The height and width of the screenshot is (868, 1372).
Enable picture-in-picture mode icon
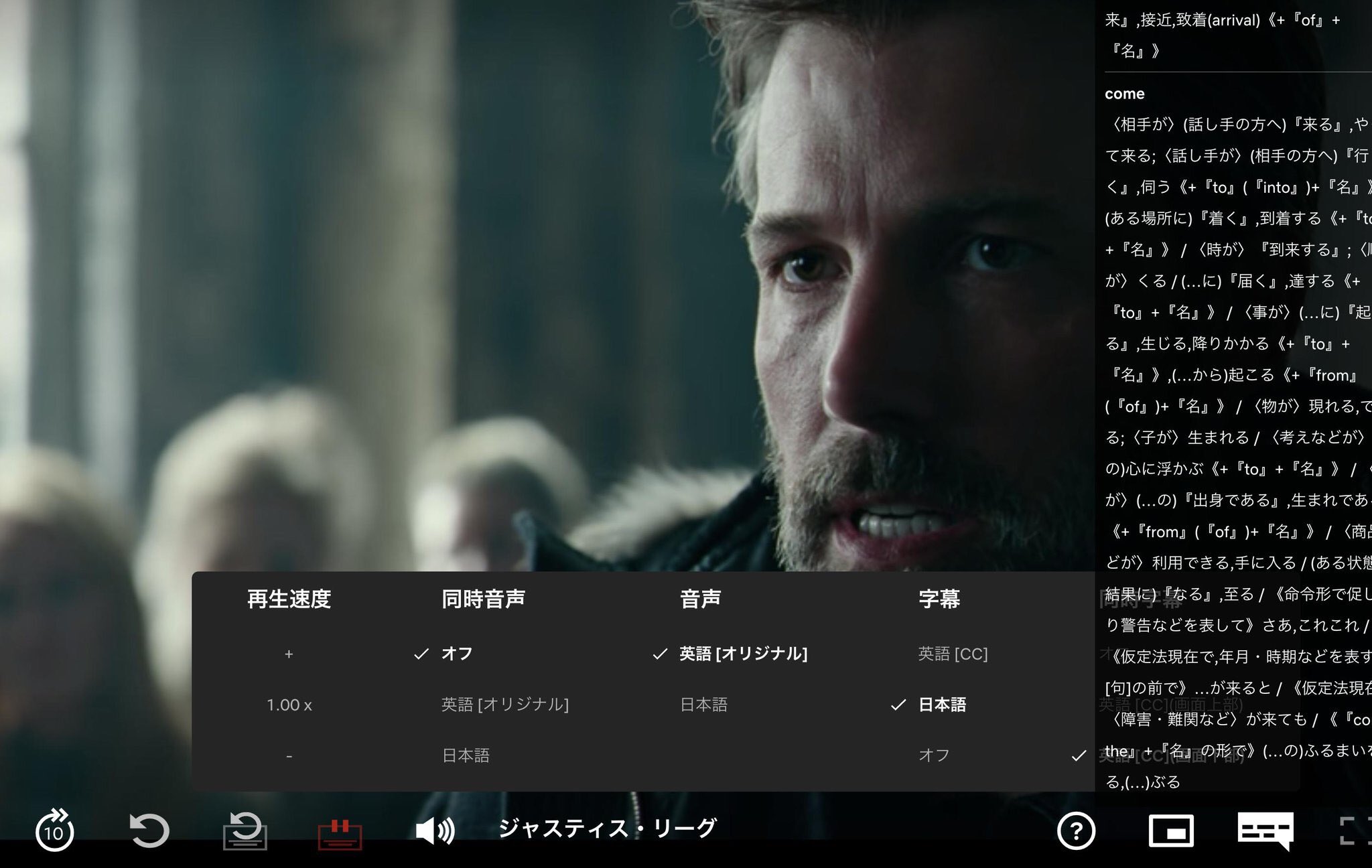click(1171, 831)
